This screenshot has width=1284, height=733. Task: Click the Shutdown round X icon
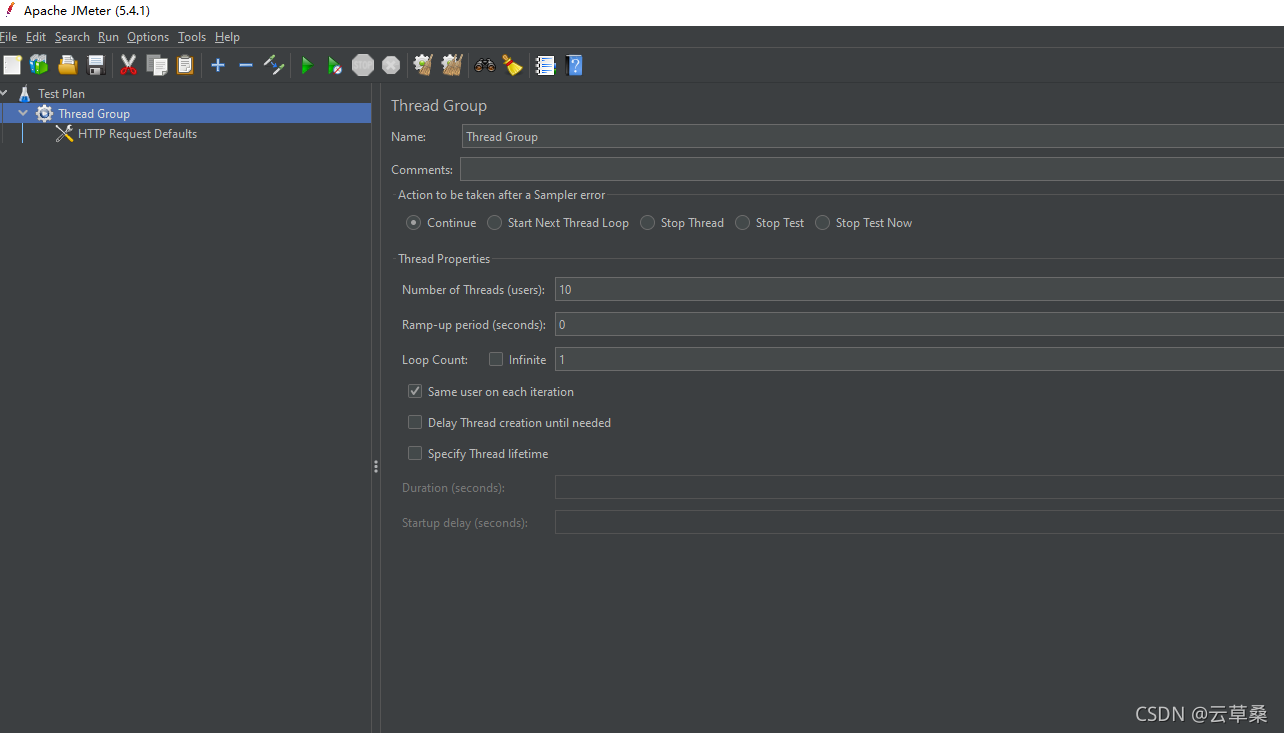pos(391,65)
